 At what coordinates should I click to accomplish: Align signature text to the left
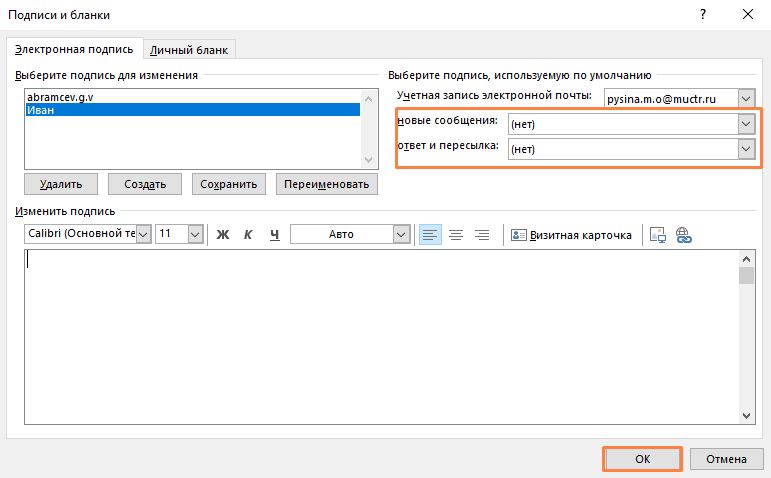pyautogui.click(x=430, y=234)
